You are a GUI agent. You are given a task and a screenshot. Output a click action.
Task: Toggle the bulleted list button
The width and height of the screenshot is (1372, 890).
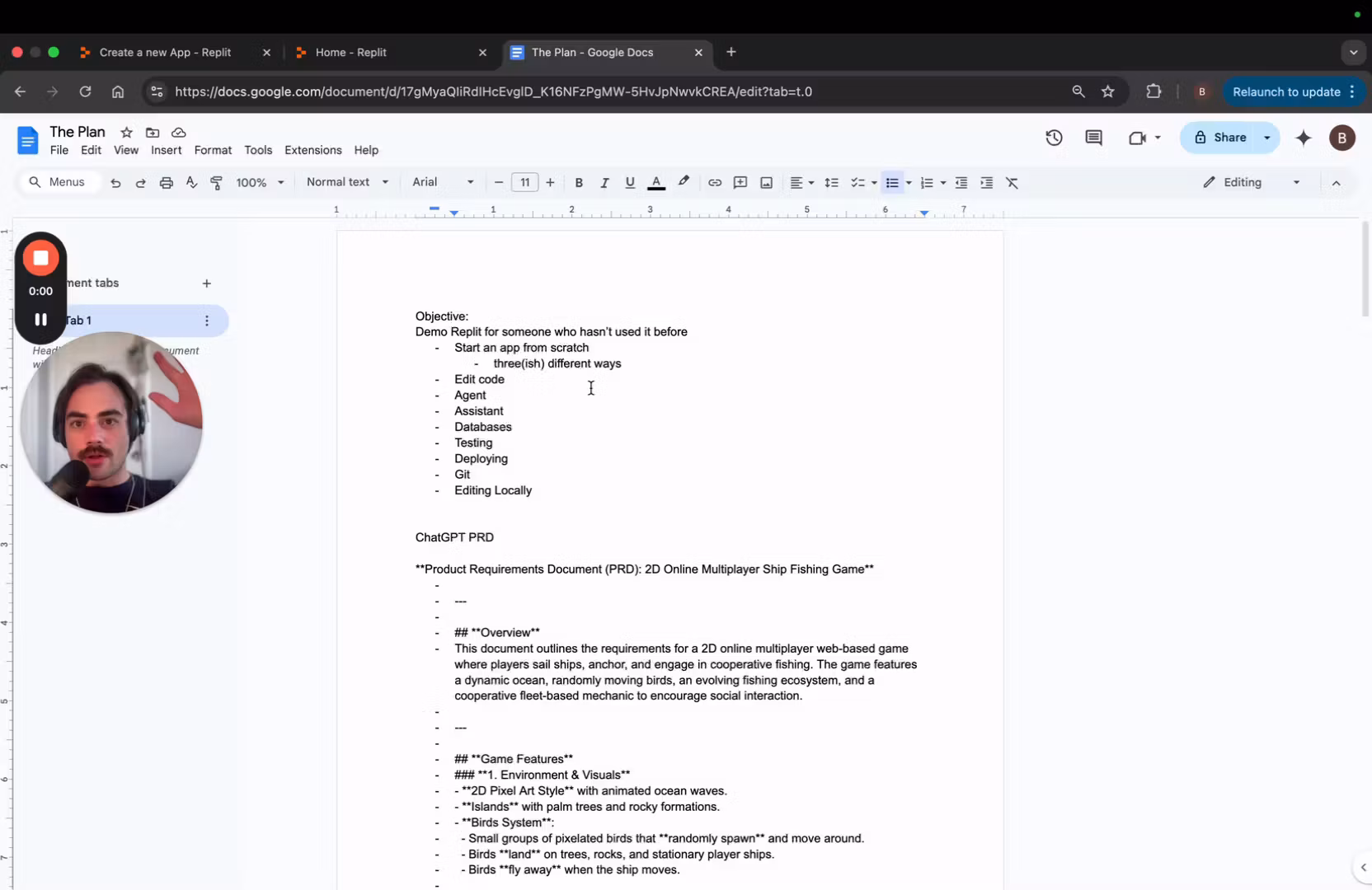point(891,183)
